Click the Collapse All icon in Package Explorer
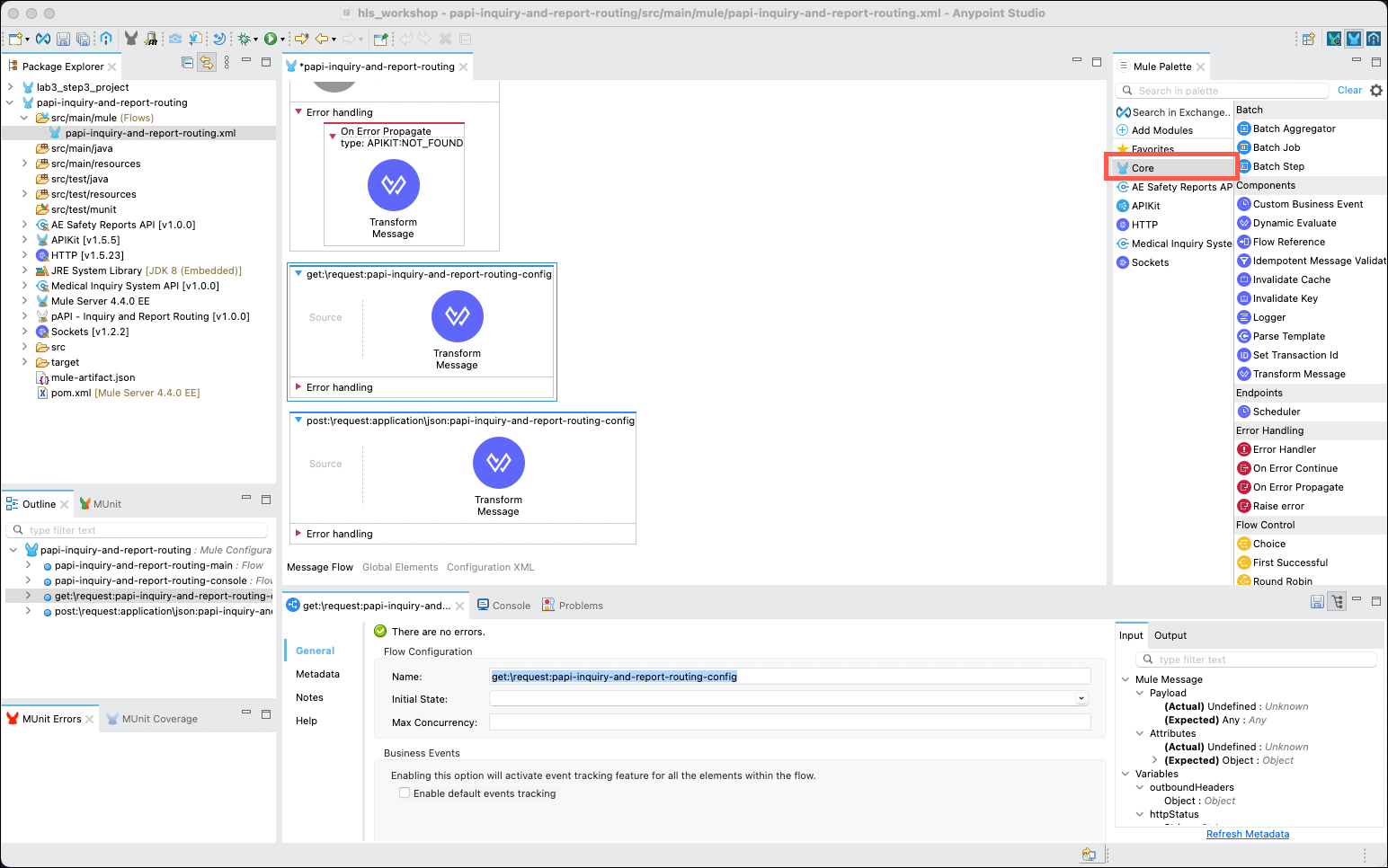This screenshot has width=1388, height=868. coord(187,62)
